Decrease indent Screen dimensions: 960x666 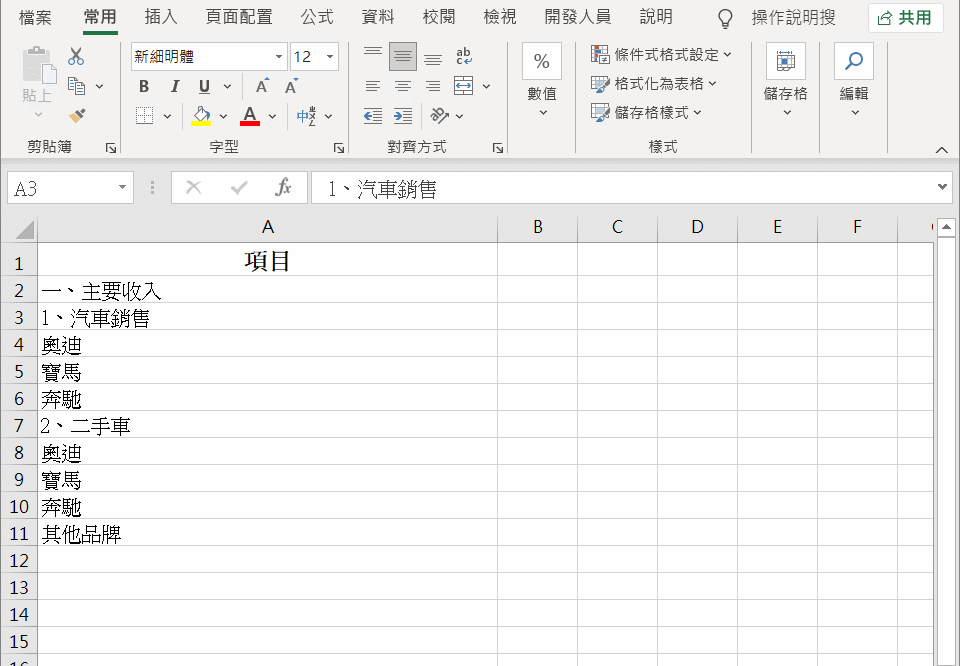373,116
